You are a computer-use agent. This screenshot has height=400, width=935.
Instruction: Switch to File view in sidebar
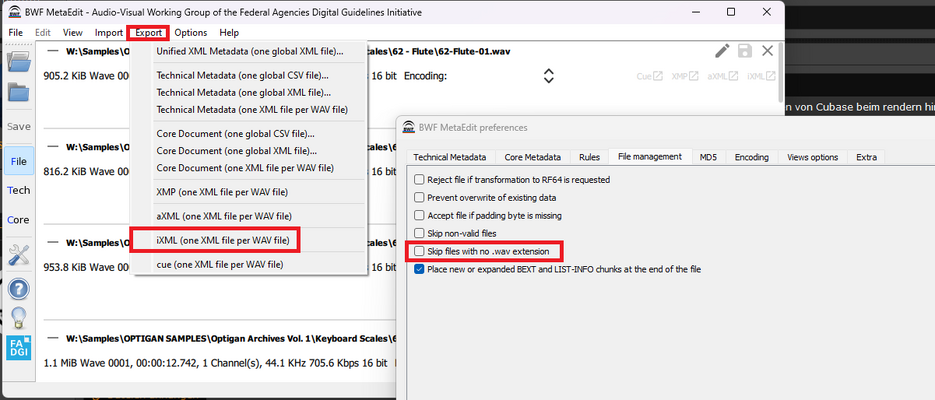click(x=18, y=162)
